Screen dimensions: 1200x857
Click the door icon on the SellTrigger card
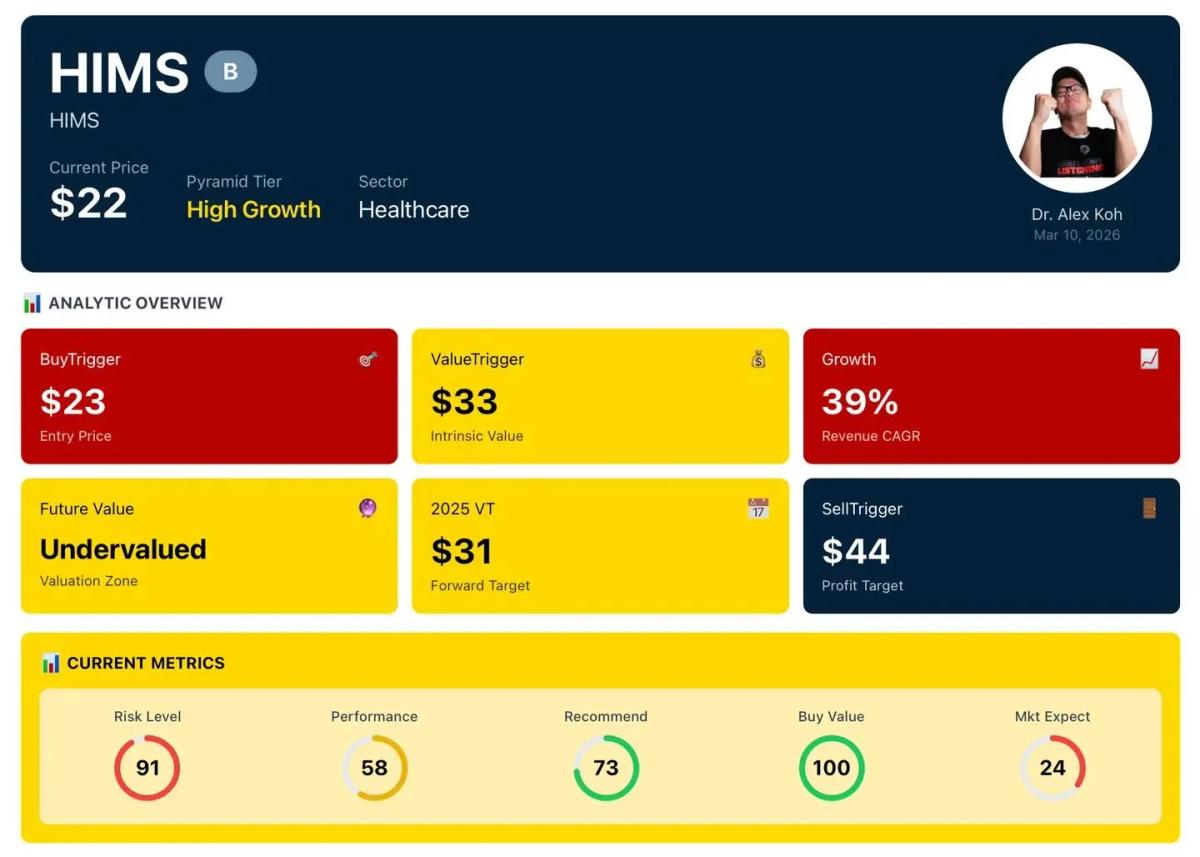[1150, 509]
